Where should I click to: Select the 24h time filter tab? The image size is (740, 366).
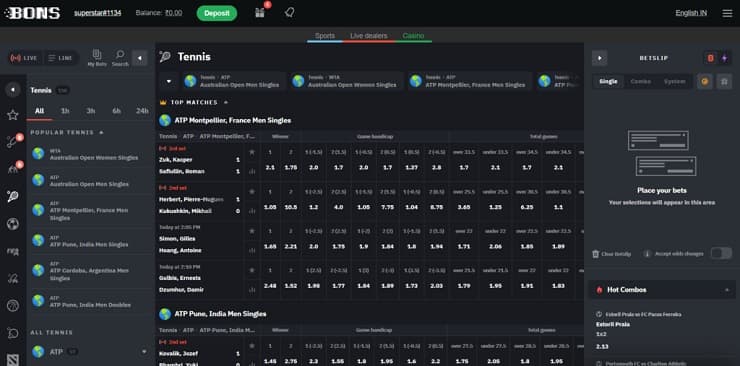142,111
